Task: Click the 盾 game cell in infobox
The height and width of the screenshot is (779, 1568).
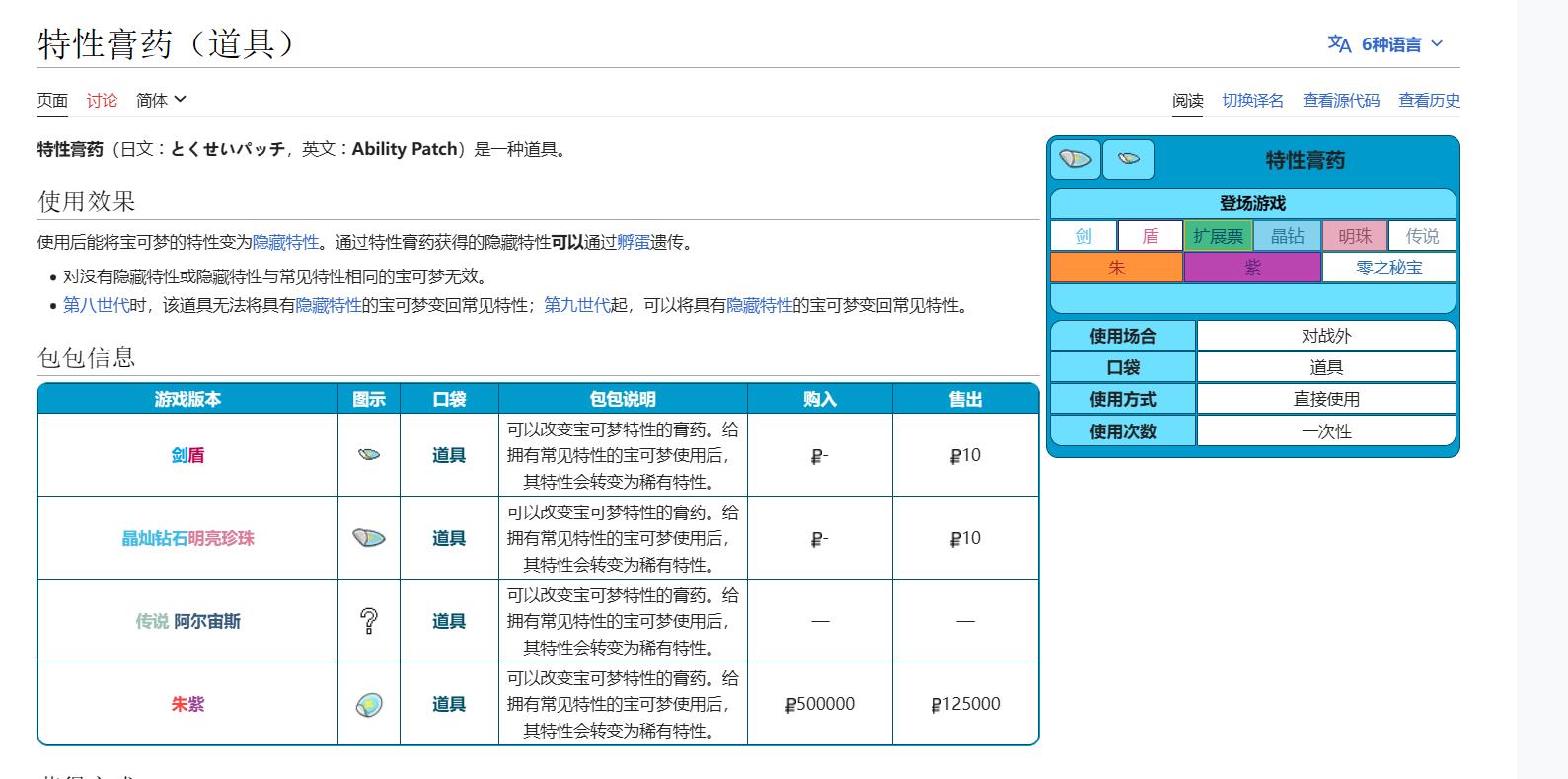Action: point(1151,236)
